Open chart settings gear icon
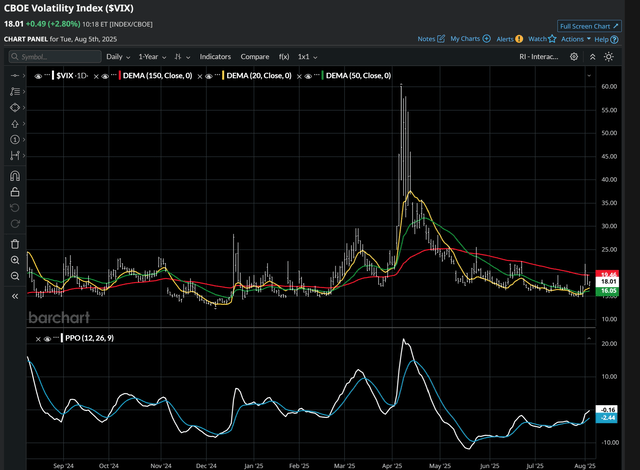The height and width of the screenshot is (470, 640). point(574,57)
